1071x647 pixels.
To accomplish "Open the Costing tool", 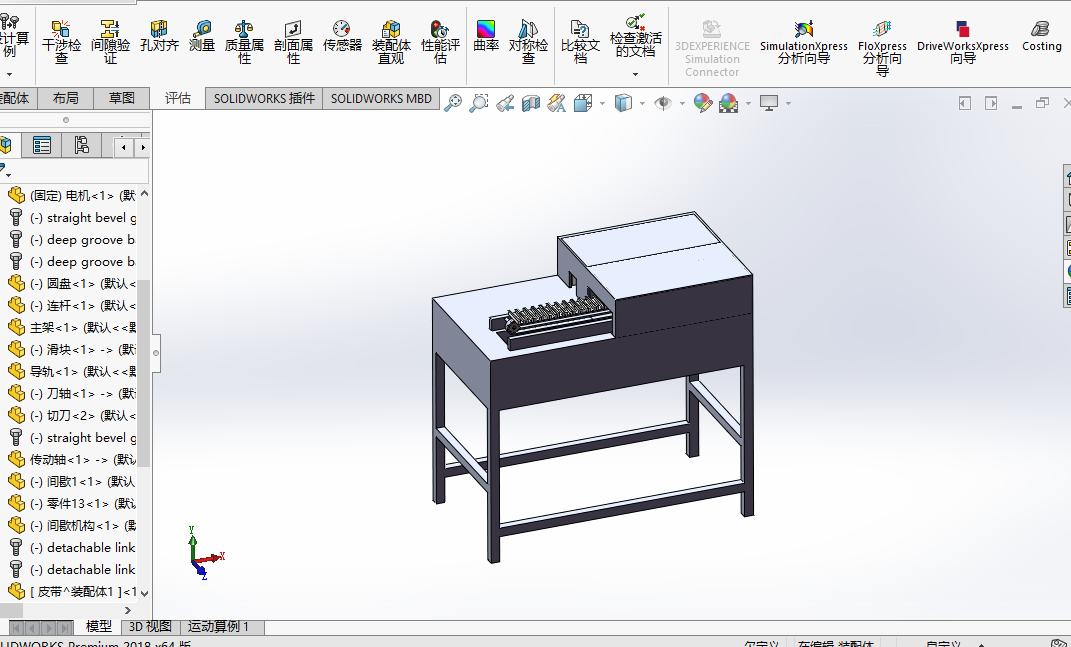I will click(1041, 37).
